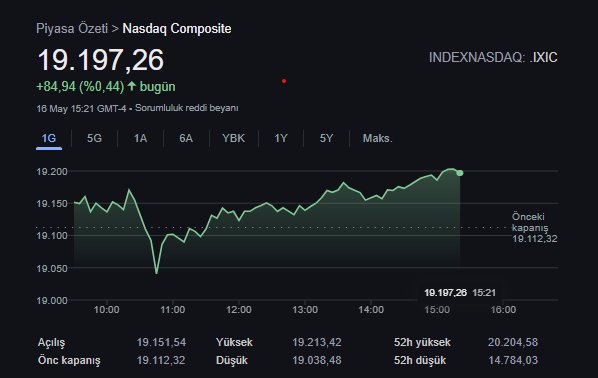This screenshot has height=378, width=598.
Task: Click the 19.100 y-axis label
Action: 52,236
